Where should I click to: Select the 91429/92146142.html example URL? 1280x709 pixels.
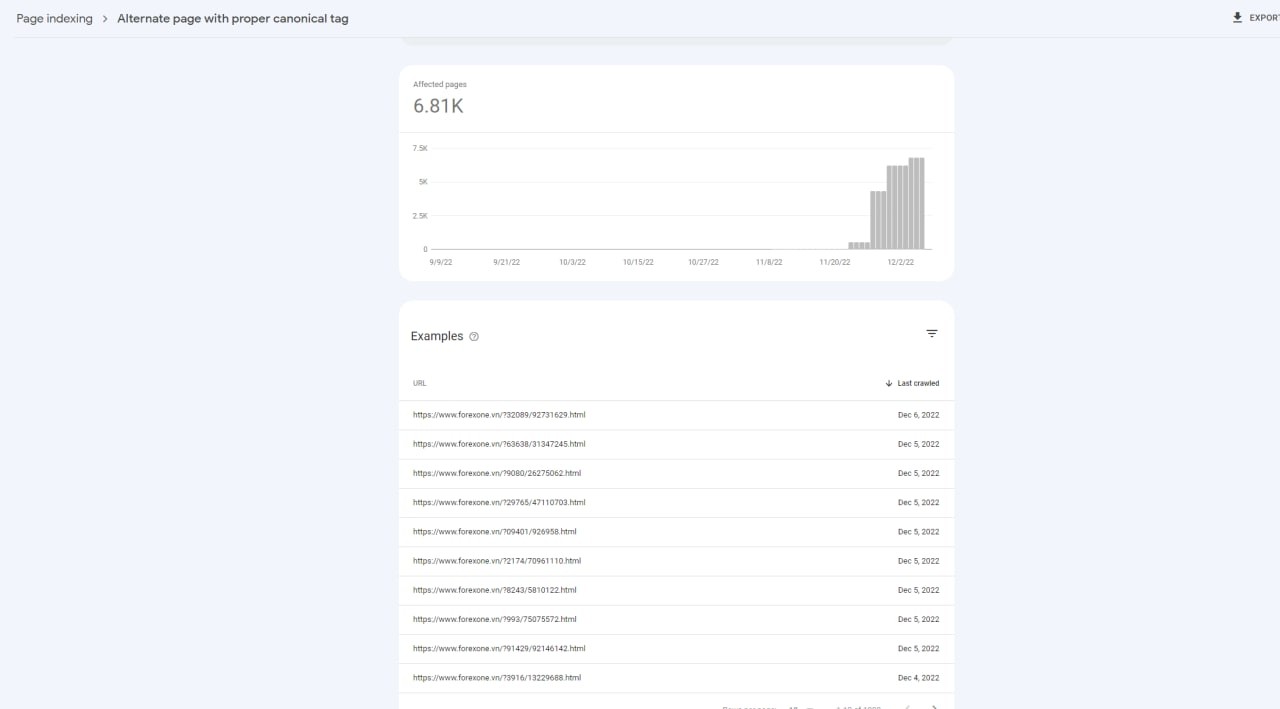point(499,648)
